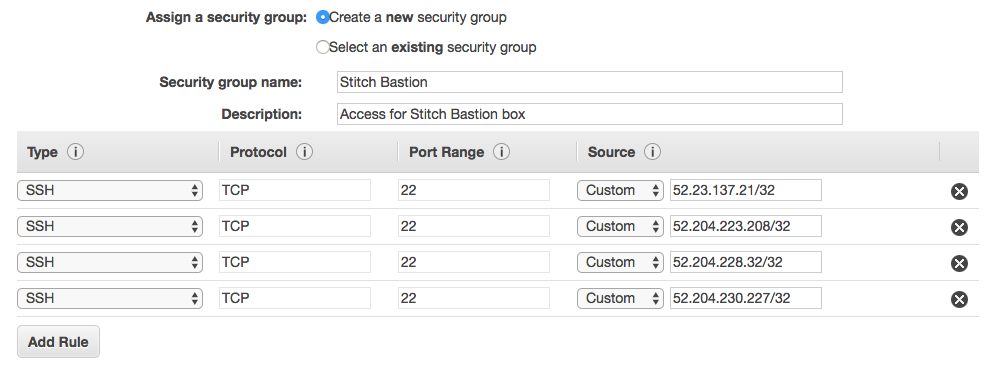
Task: Click the port range field in the 52.204.230.227/32 row
Action: click(x=474, y=299)
